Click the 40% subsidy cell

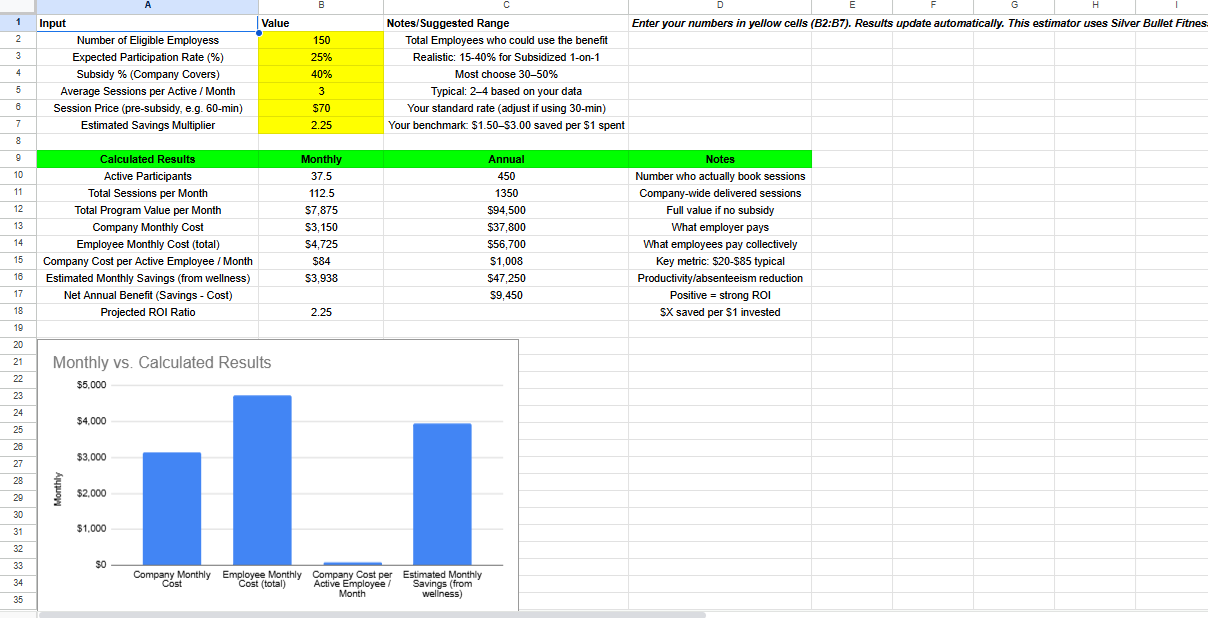pyautogui.click(x=321, y=74)
